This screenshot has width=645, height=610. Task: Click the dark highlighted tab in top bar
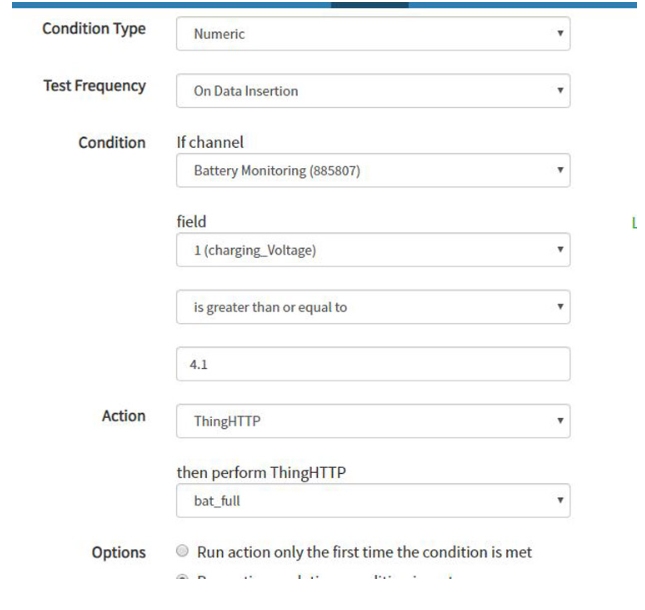[x=369, y=4]
